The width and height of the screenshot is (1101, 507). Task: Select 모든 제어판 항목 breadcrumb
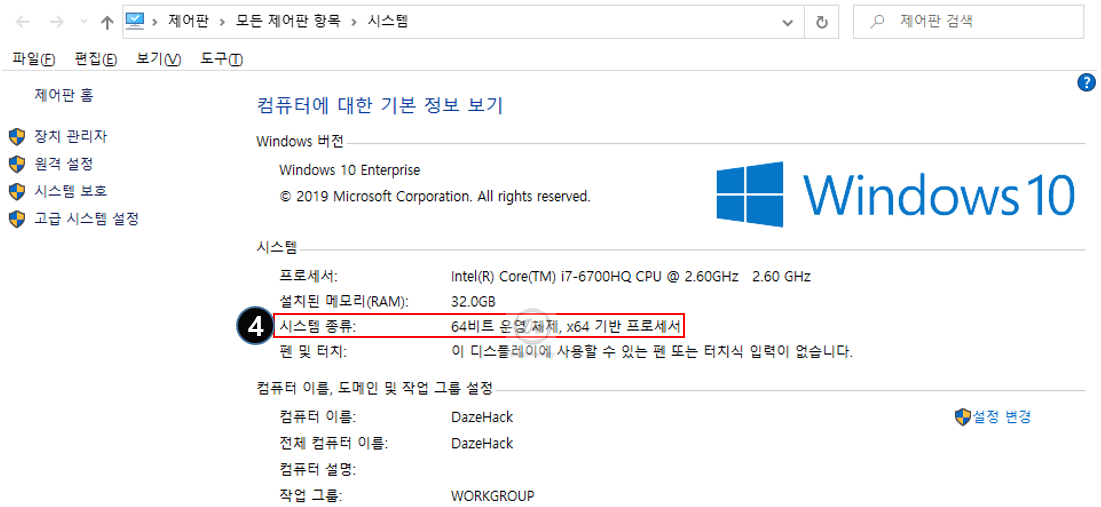[x=289, y=22]
